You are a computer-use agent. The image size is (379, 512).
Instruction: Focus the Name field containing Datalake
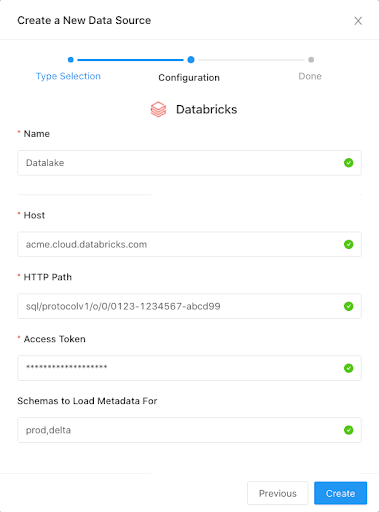coord(189,163)
